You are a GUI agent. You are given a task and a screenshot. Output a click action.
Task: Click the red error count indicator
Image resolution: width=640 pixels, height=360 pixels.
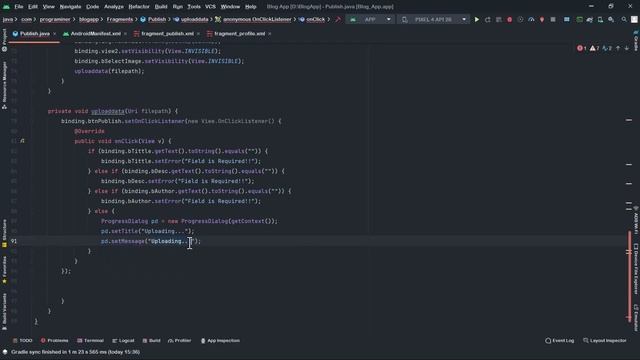click(582, 48)
